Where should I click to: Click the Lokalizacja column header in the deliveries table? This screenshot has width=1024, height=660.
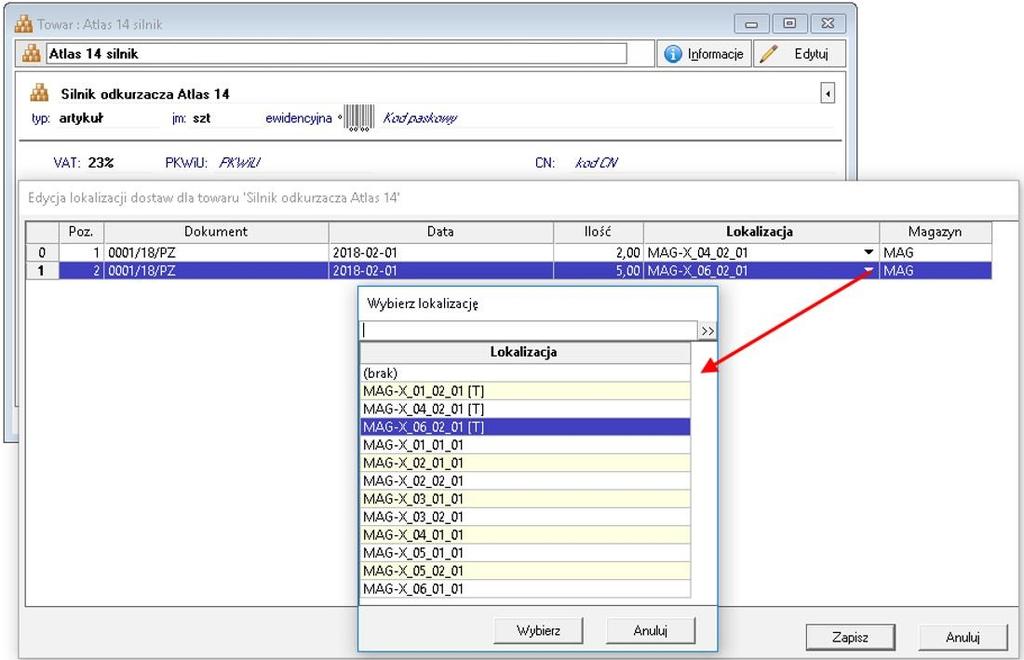(761, 231)
